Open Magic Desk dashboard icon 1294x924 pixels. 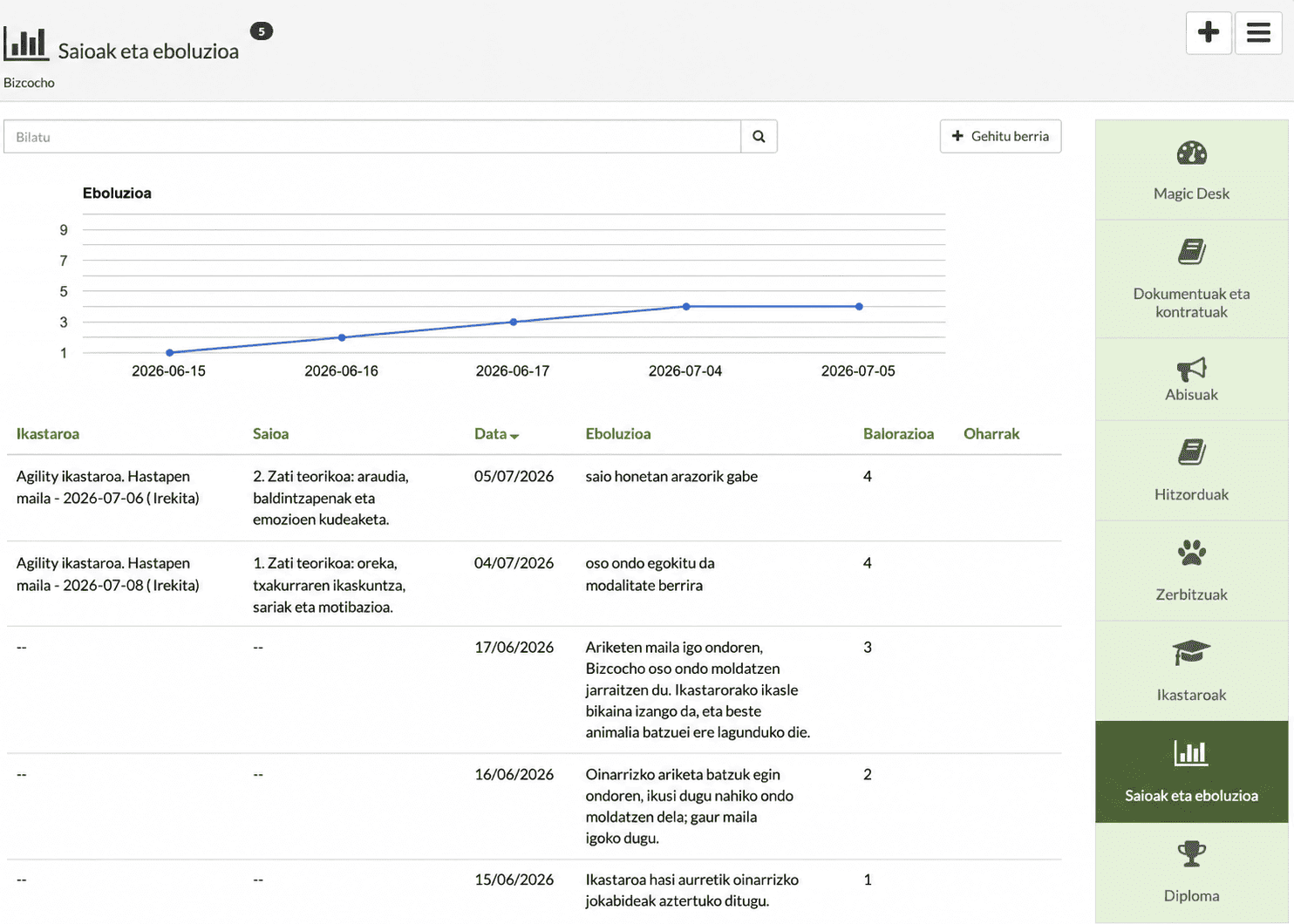click(x=1191, y=153)
